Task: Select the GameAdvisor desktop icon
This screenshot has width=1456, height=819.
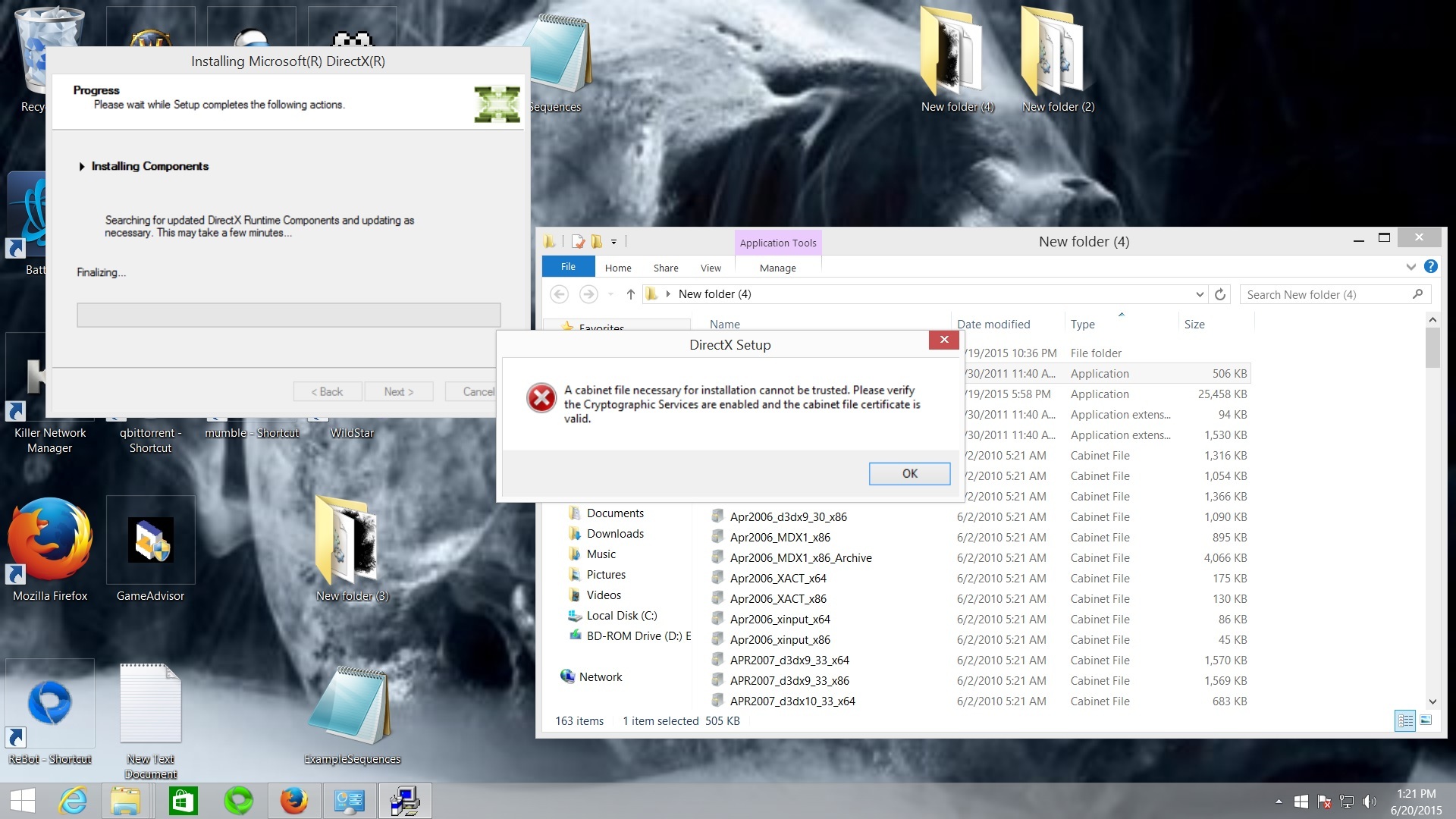Action: tap(150, 550)
